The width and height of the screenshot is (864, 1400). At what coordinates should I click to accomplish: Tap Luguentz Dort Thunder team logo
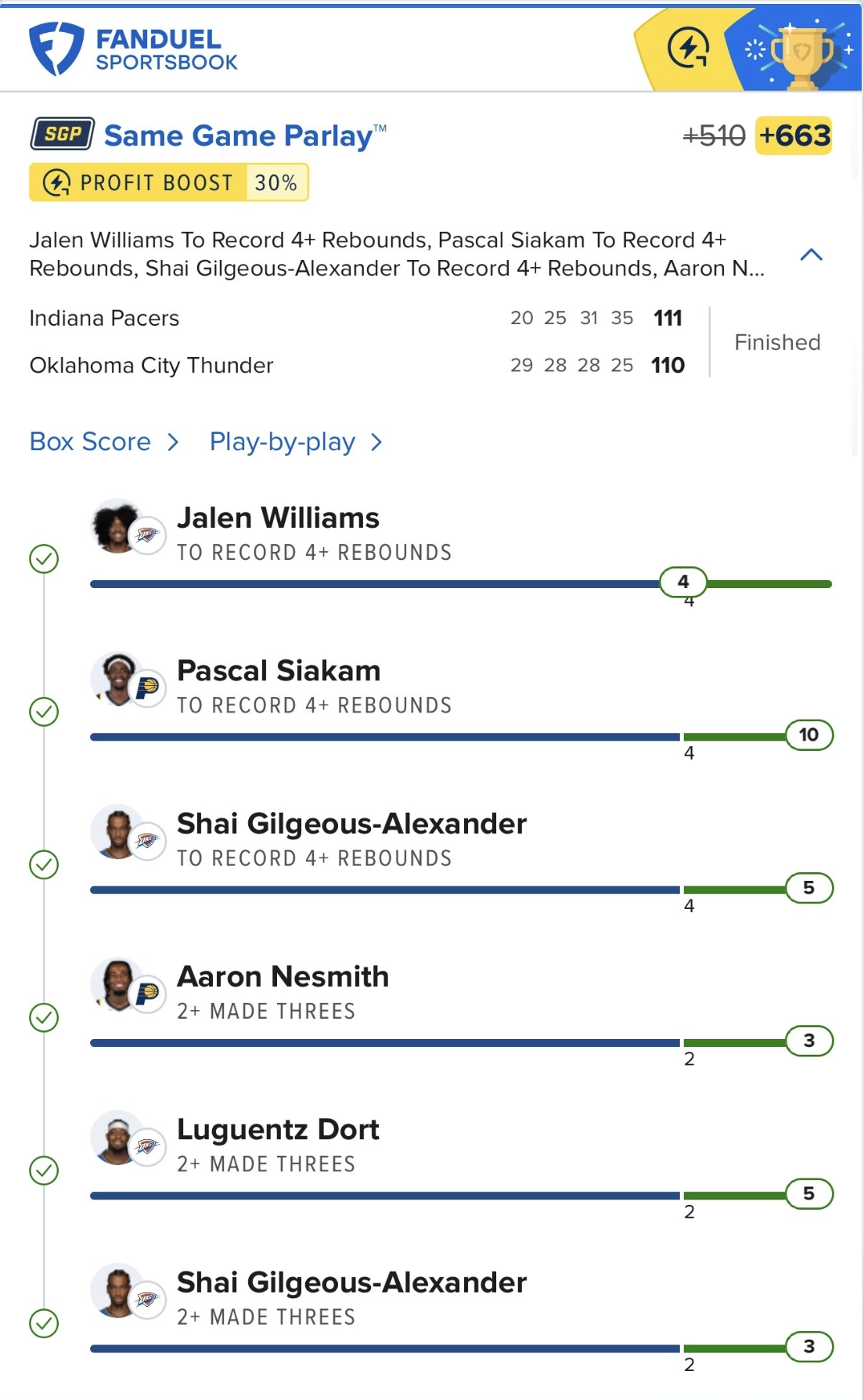147,1147
